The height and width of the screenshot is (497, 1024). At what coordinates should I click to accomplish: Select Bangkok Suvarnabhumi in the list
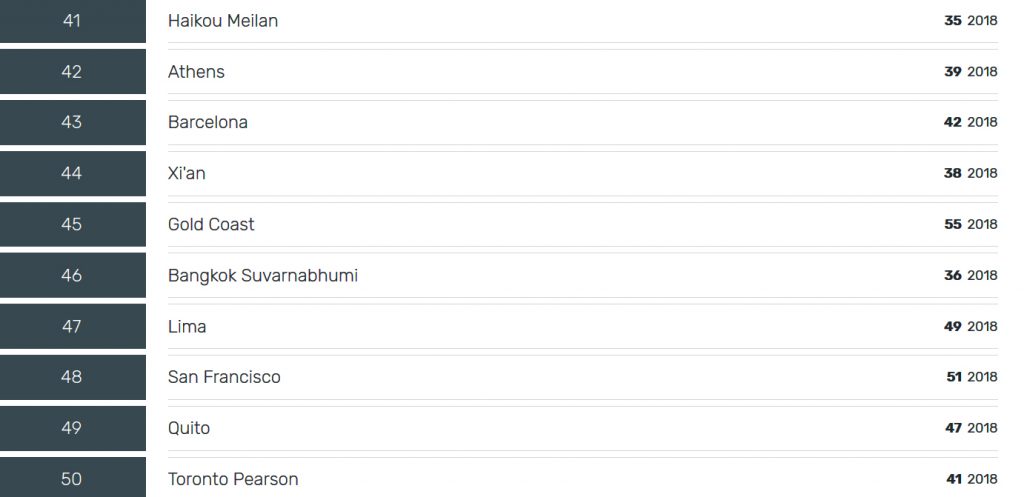[x=263, y=276]
